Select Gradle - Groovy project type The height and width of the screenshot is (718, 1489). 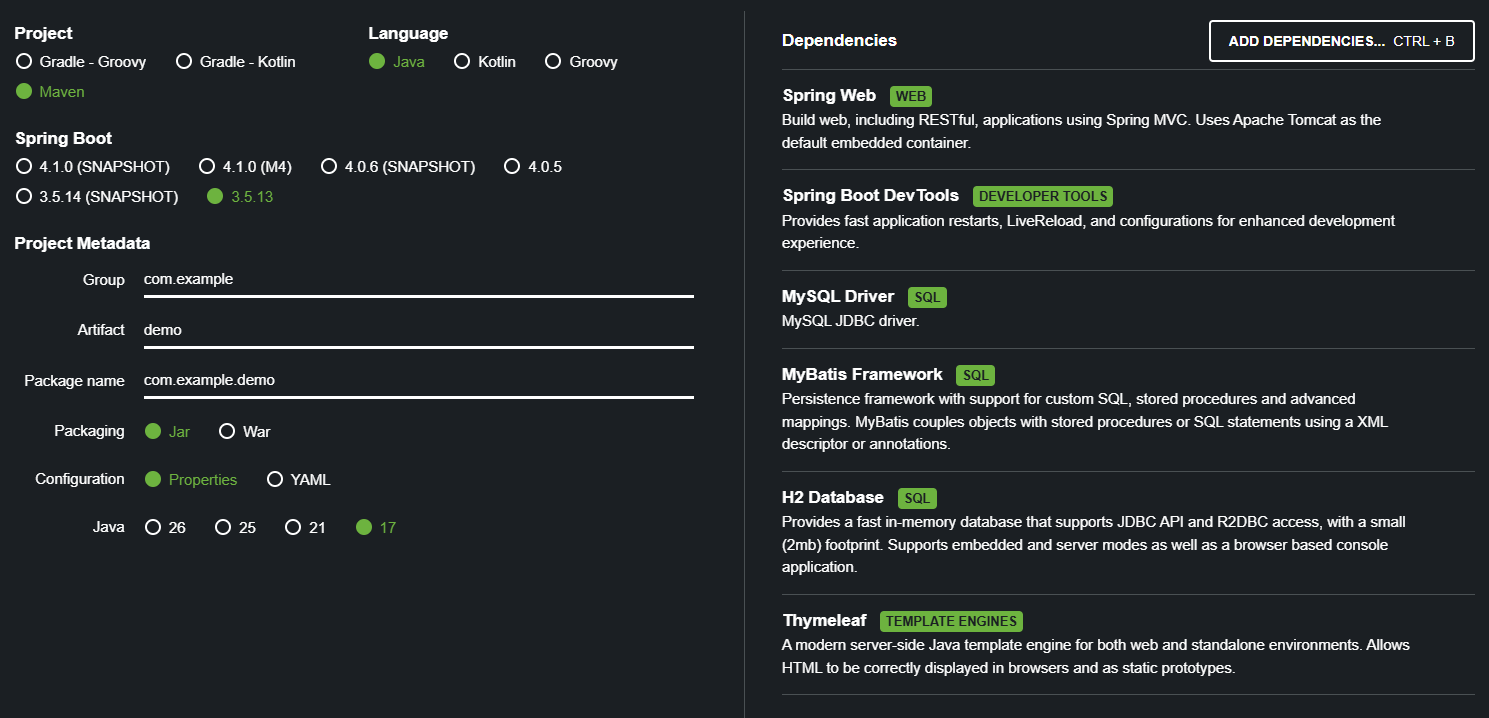tap(23, 61)
